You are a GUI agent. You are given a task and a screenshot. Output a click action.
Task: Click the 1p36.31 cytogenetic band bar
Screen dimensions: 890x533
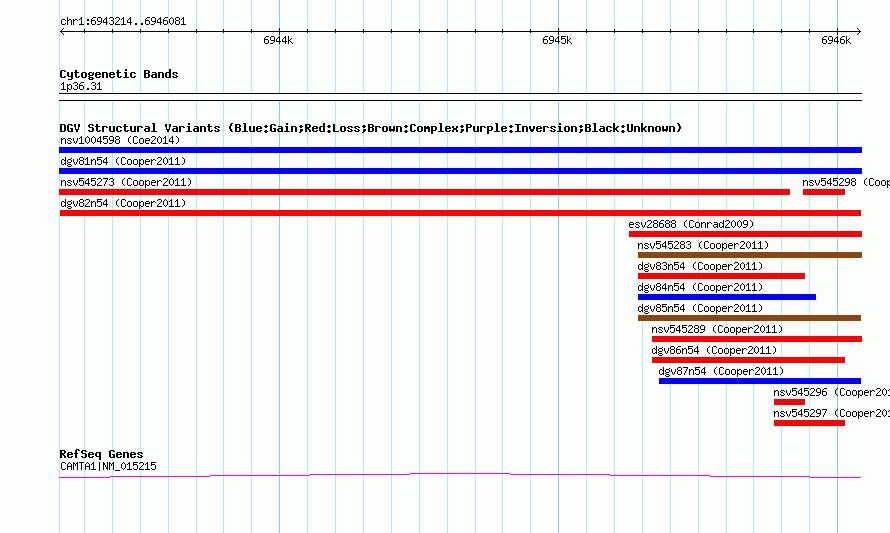click(460, 97)
